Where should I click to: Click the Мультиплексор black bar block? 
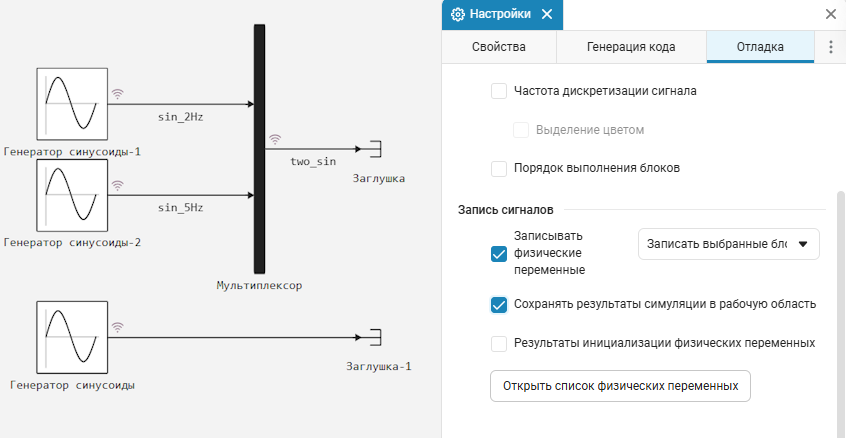click(260, 149)
